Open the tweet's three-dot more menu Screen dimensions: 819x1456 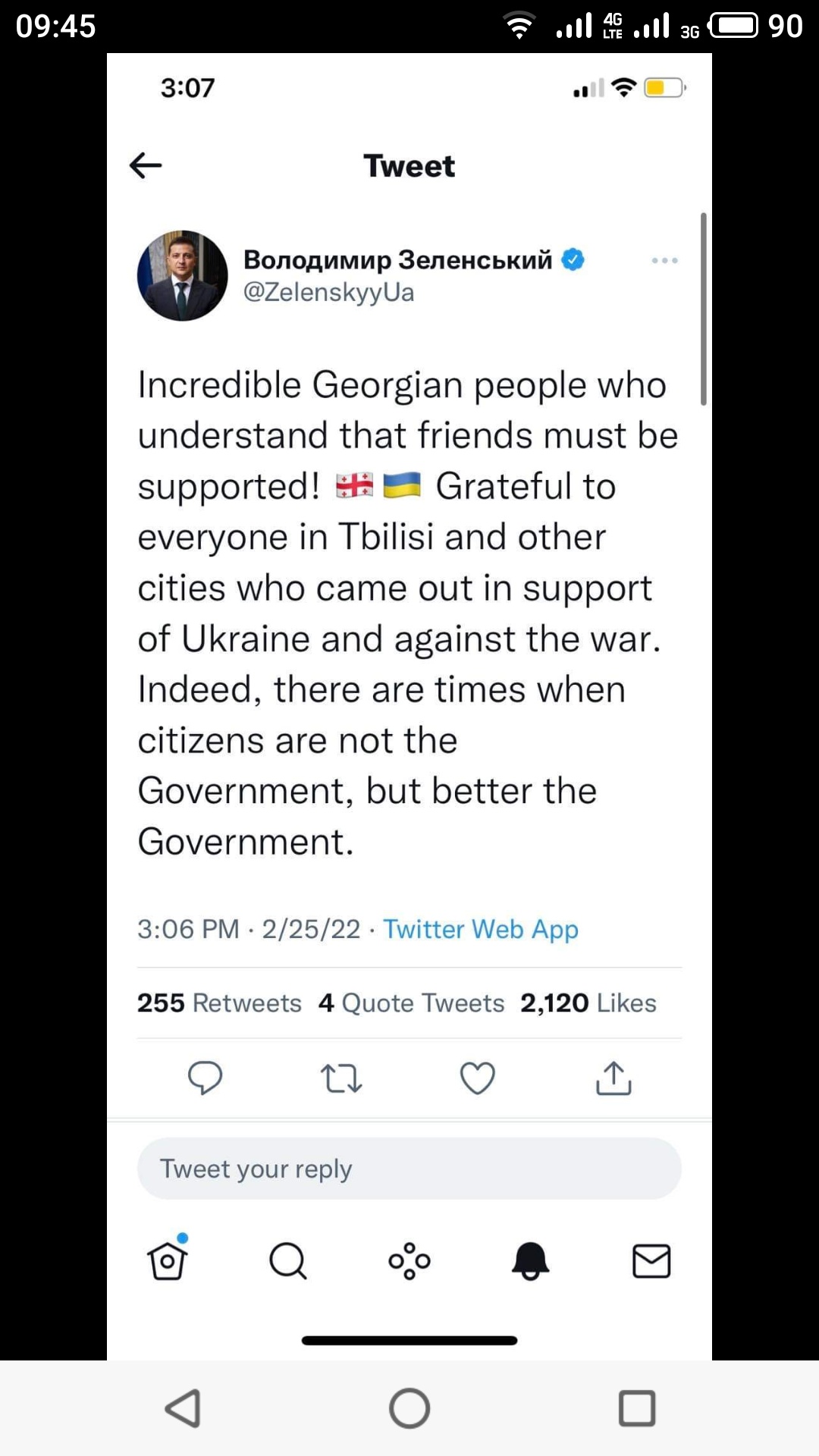[x=664, y=261]
